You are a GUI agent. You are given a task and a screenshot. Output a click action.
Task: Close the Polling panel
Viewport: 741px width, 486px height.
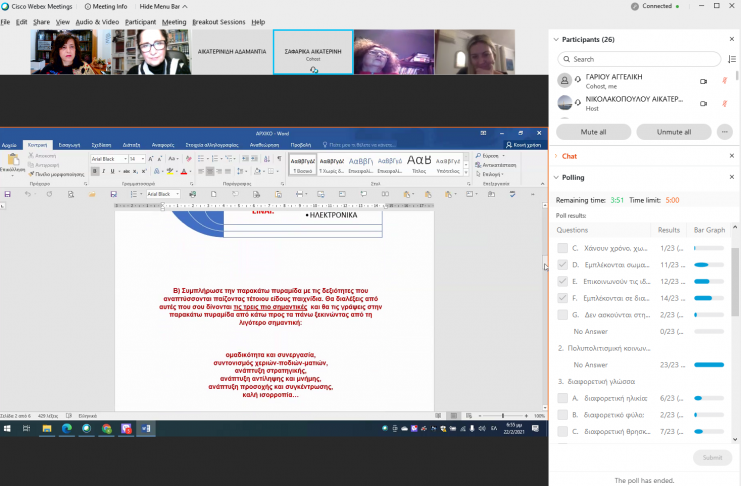click(x=730, y=178)
